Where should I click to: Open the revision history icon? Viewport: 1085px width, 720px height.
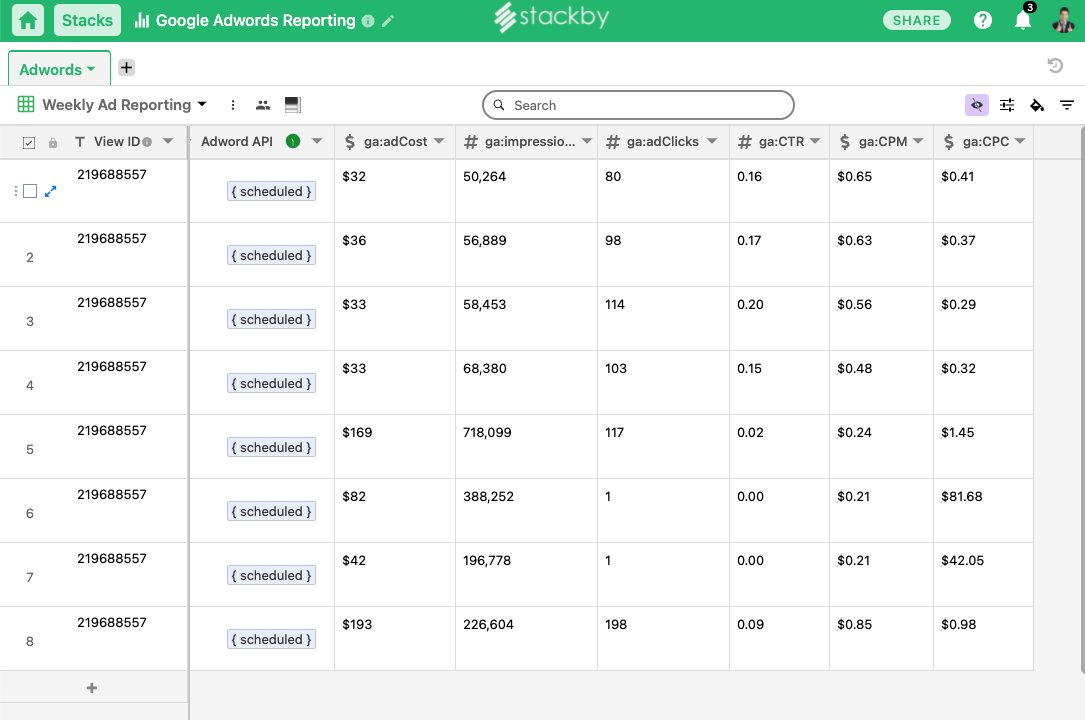pyautogui.click(x=1055, y=66)
